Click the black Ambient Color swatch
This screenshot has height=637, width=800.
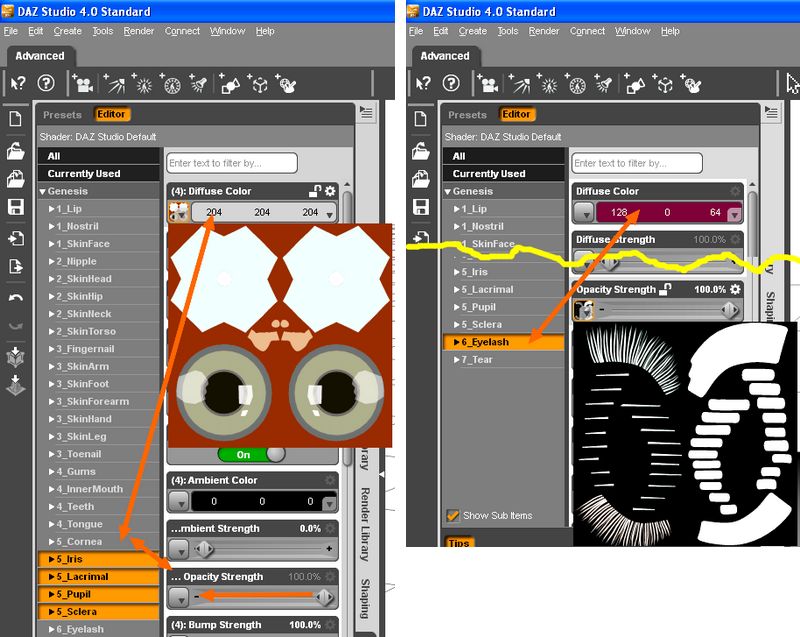pyautogui.click(x=263, y=501)
